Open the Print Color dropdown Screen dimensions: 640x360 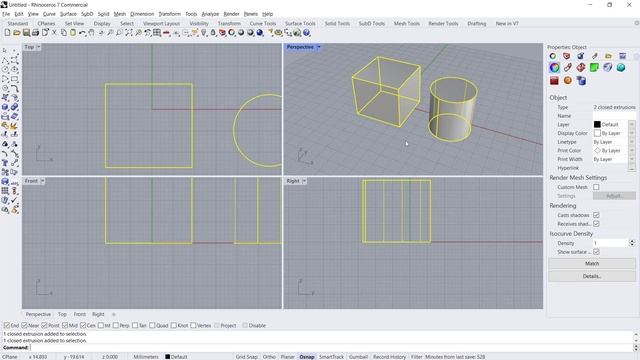tap(631, 151)
